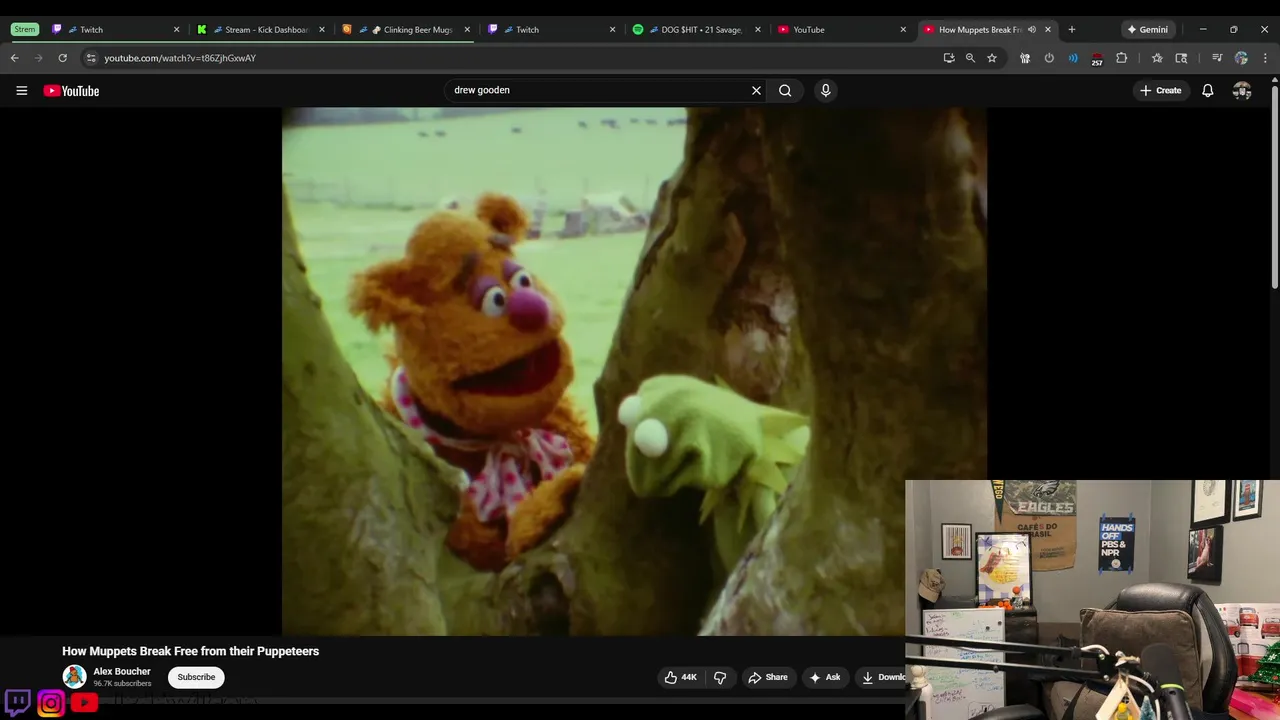Open the blue sound-wave extension
Screen dimensions: 1280x720
pos(1073,58)
